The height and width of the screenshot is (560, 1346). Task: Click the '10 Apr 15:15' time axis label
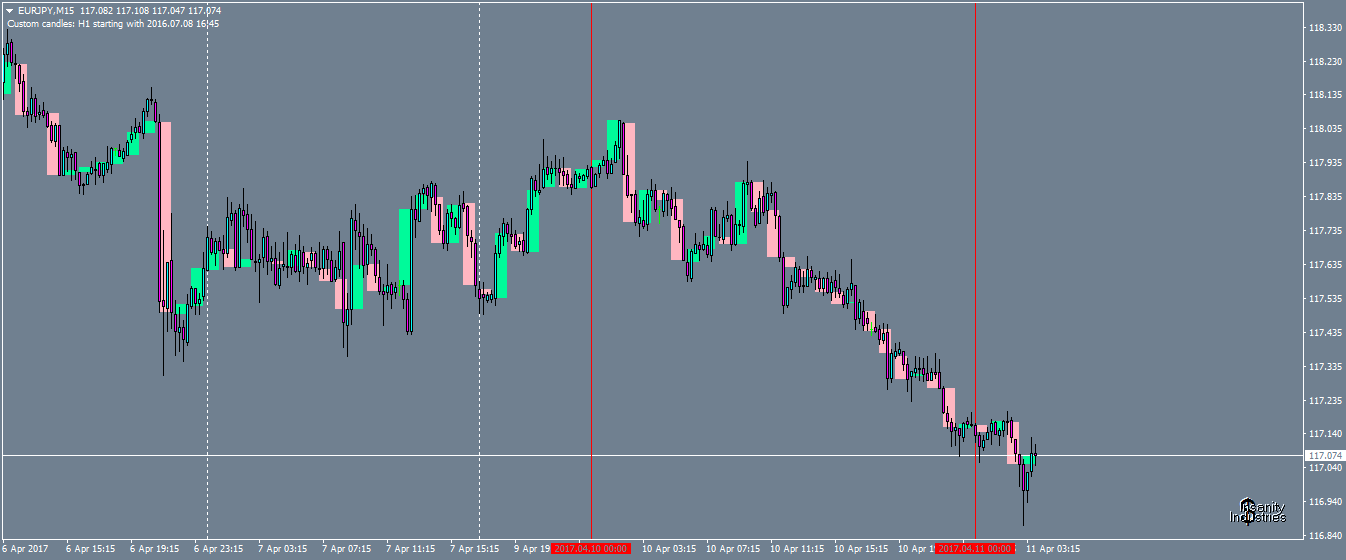(x=861, y=549)
